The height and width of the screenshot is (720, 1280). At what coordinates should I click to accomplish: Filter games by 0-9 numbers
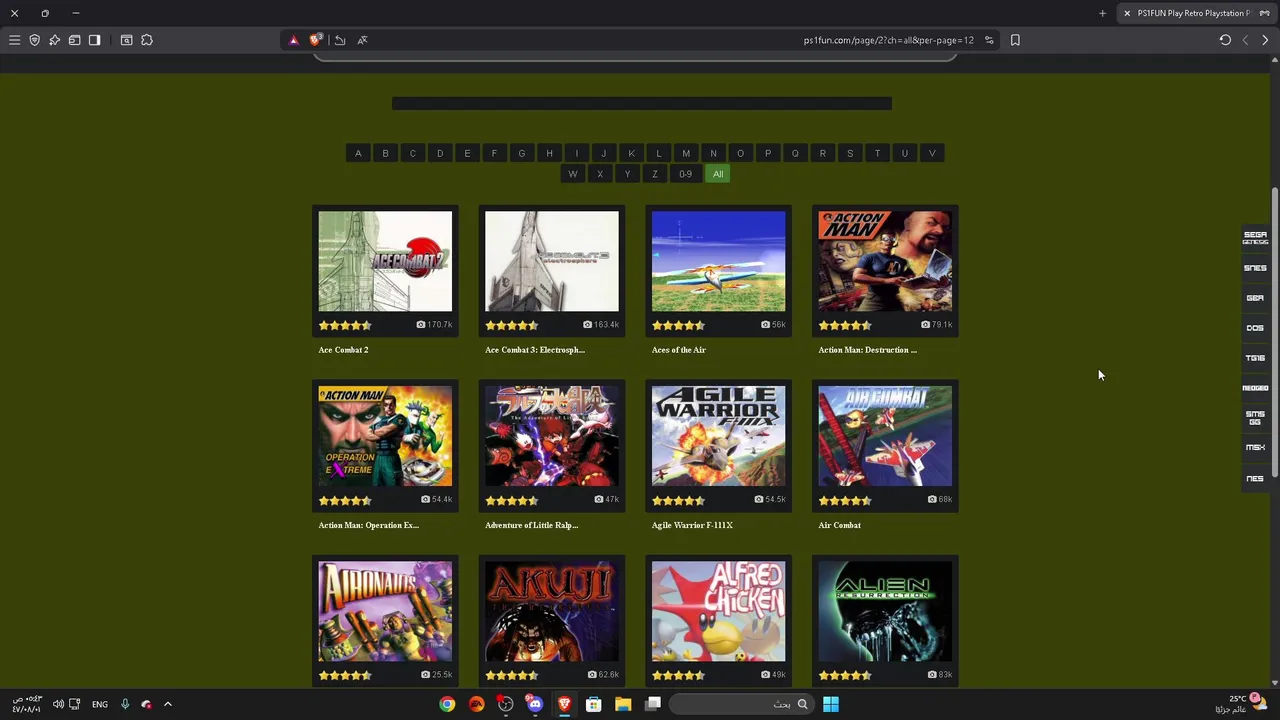coord(685,174)
